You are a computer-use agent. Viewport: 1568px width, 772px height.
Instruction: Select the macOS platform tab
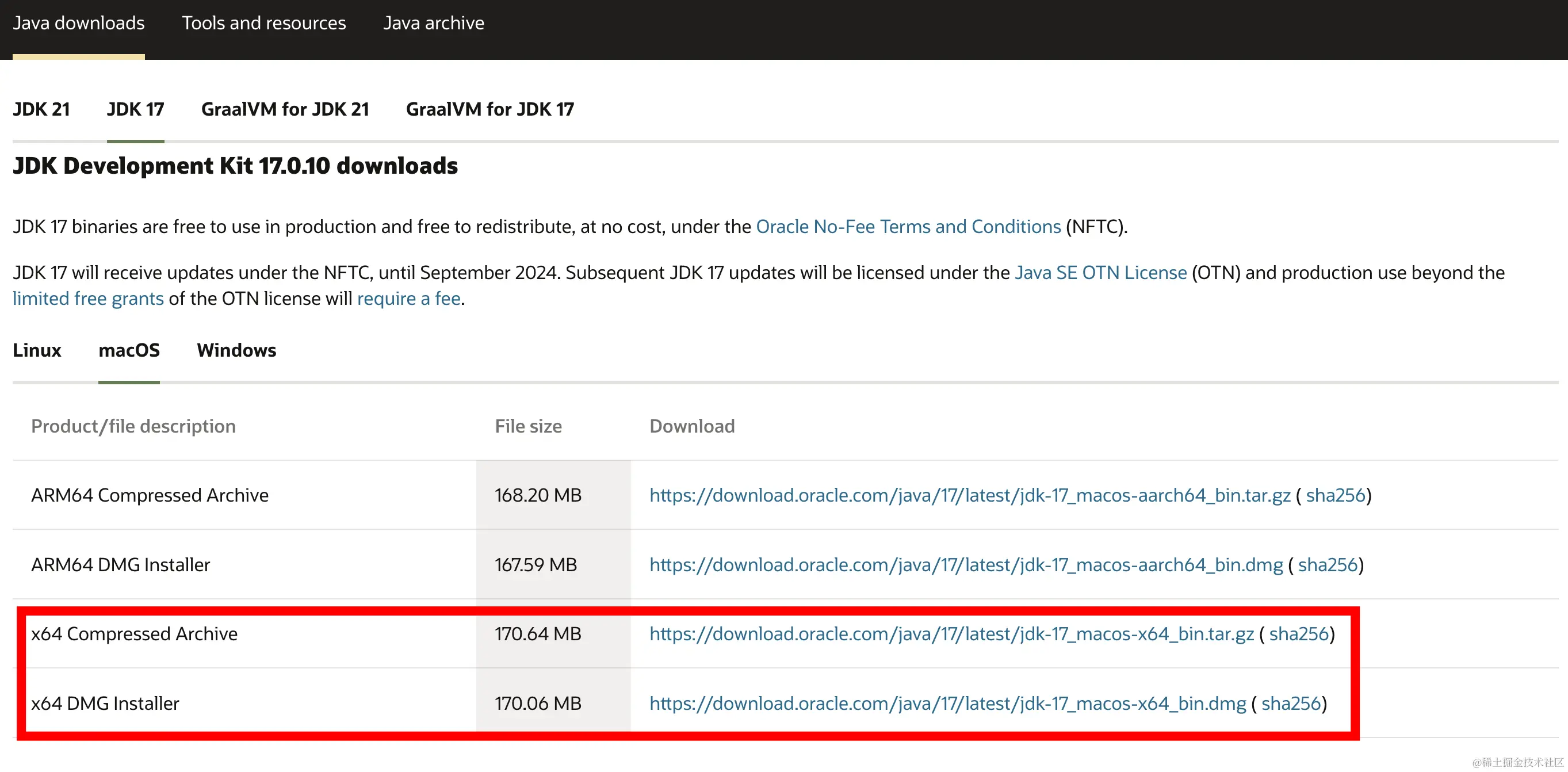coord(129,350)
